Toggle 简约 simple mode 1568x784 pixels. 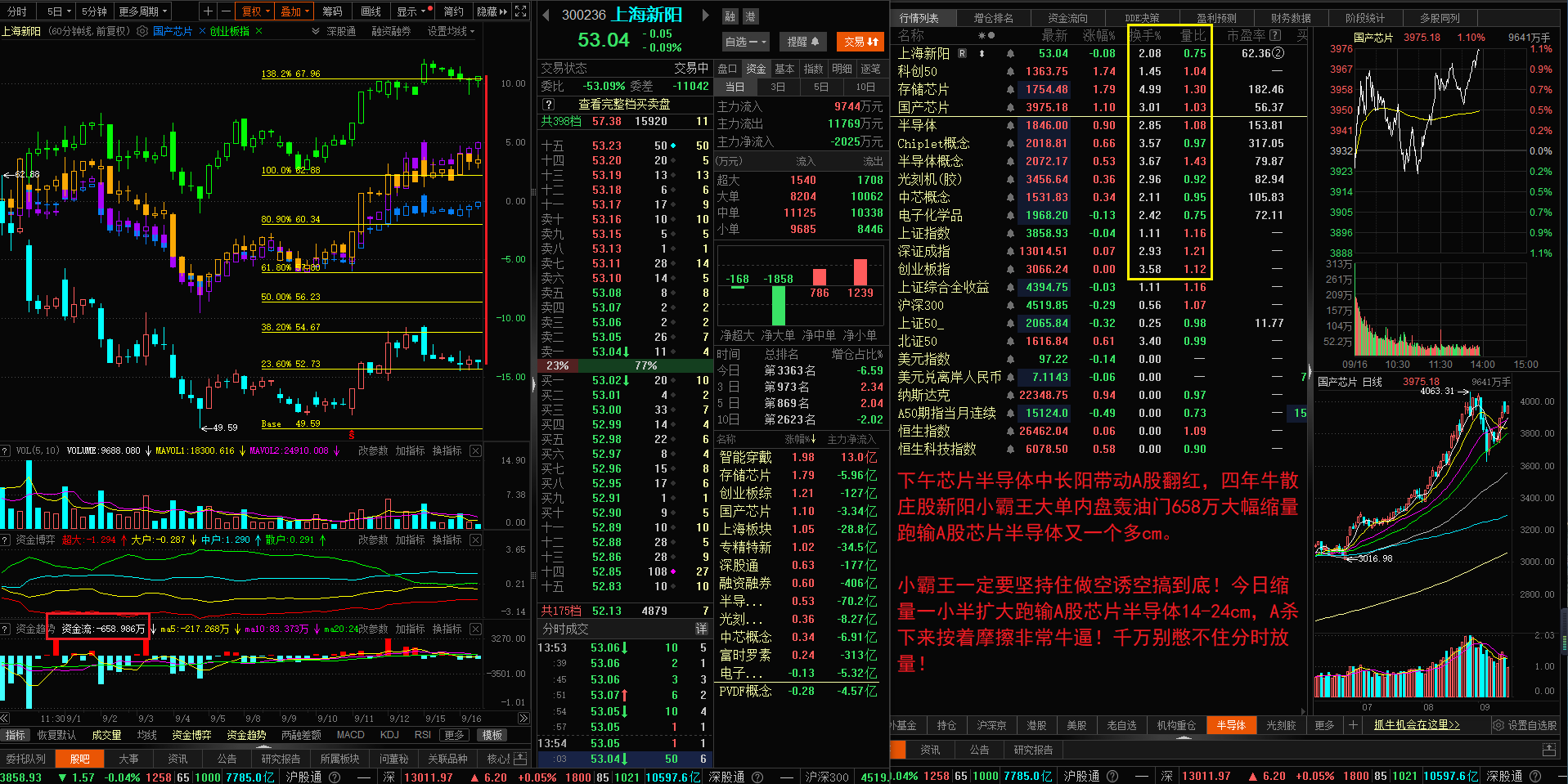454,11
